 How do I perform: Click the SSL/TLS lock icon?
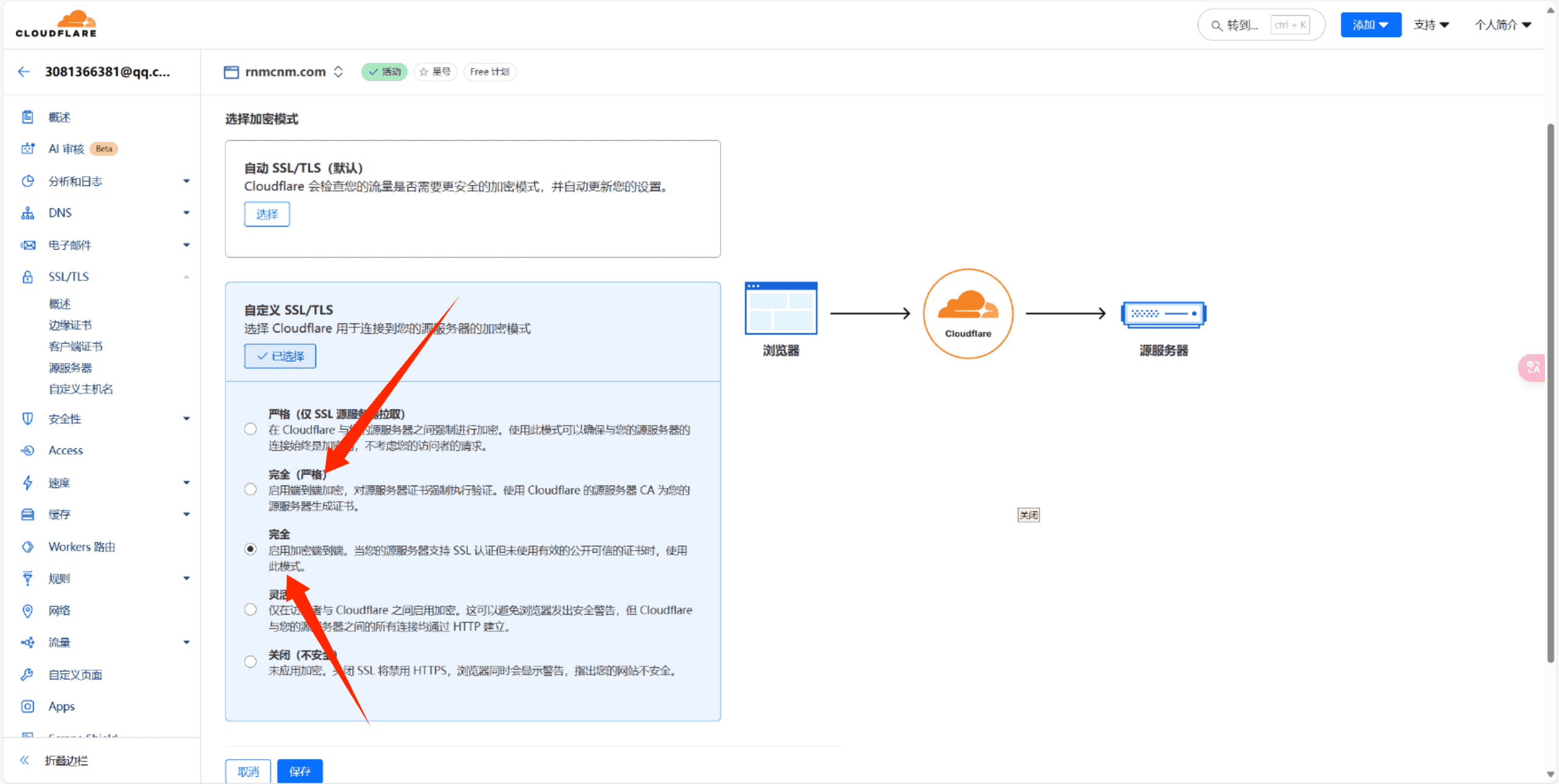pyautogui.click(x=27, y=277)
